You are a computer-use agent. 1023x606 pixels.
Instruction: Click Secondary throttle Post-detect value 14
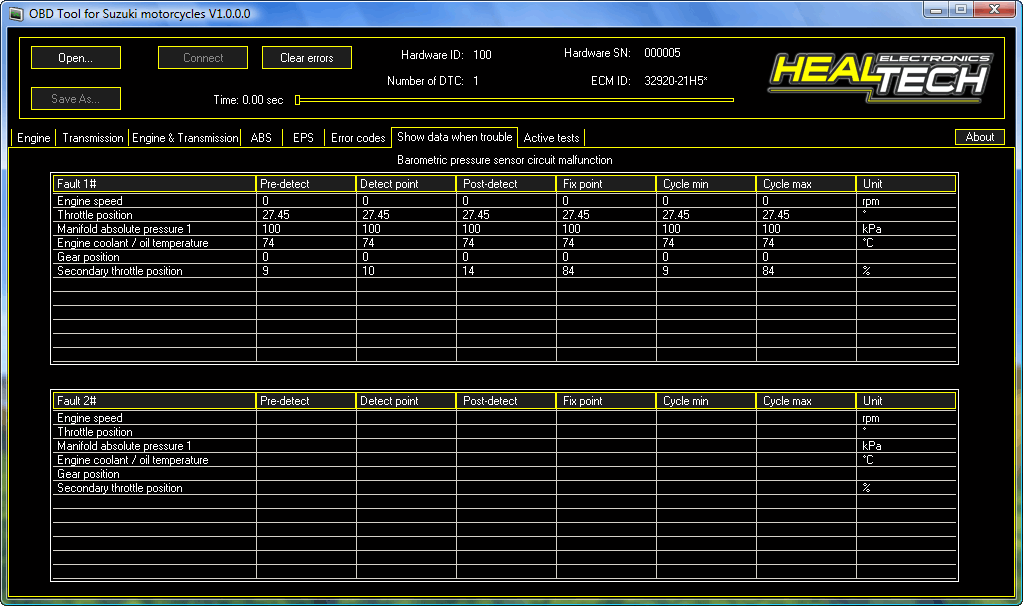pyautogui.click(x=468, y=271)
